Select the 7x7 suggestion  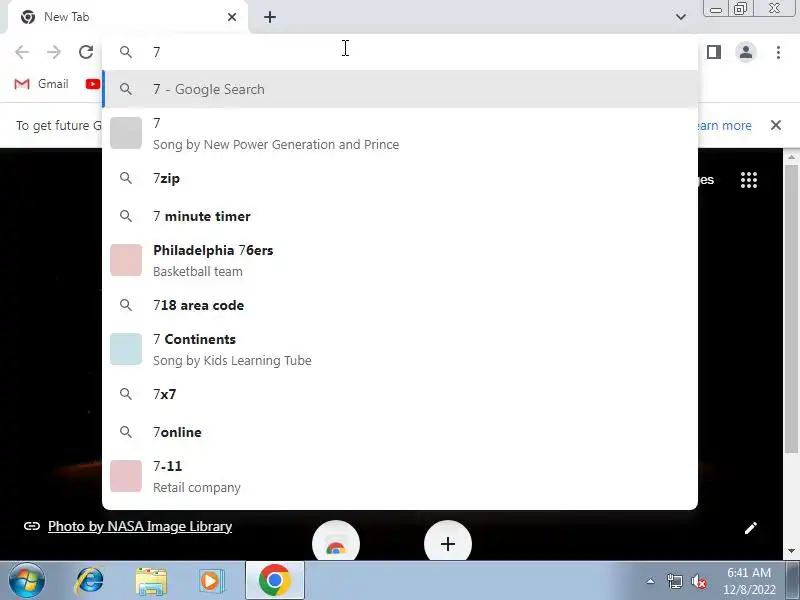point(399,394)
